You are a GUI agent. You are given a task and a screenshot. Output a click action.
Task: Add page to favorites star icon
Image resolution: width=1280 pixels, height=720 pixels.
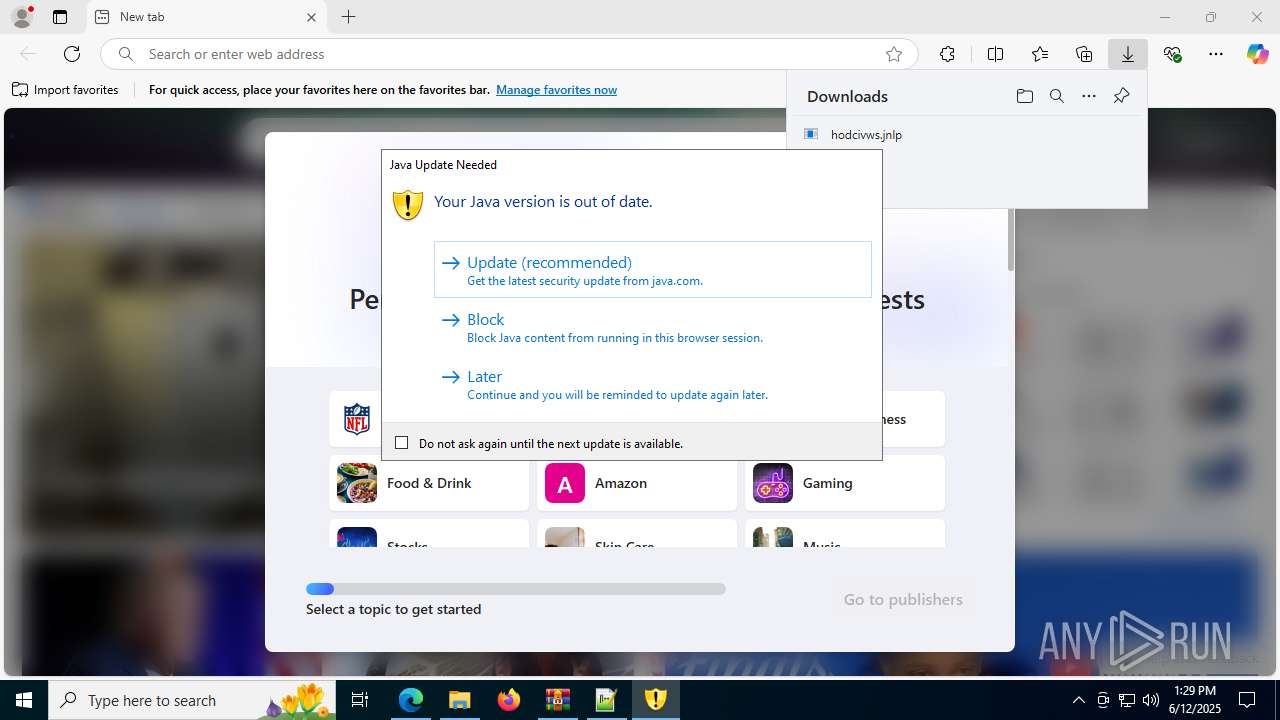(x=894, y=54)
